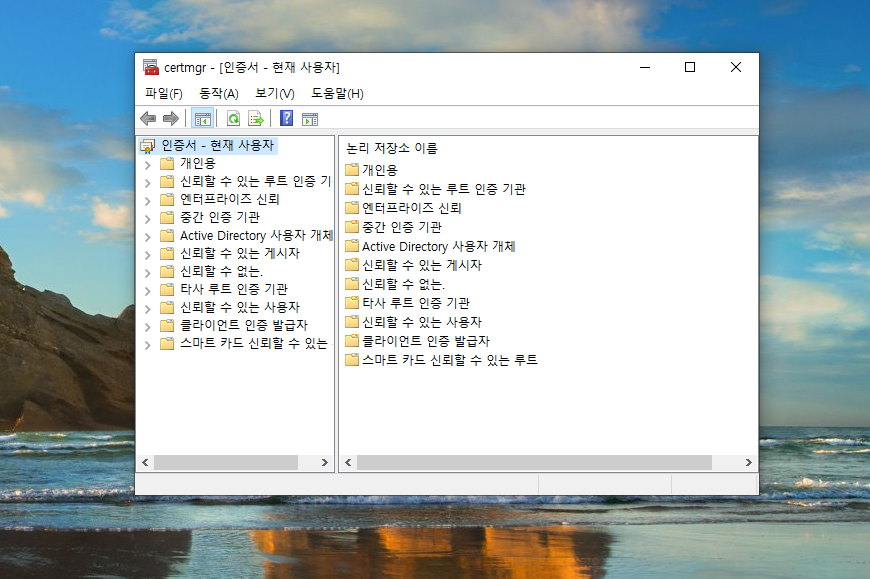870x579 pixels.
Task: Click the 논리 저장소 이름 column header
Action: coord(393,147)
